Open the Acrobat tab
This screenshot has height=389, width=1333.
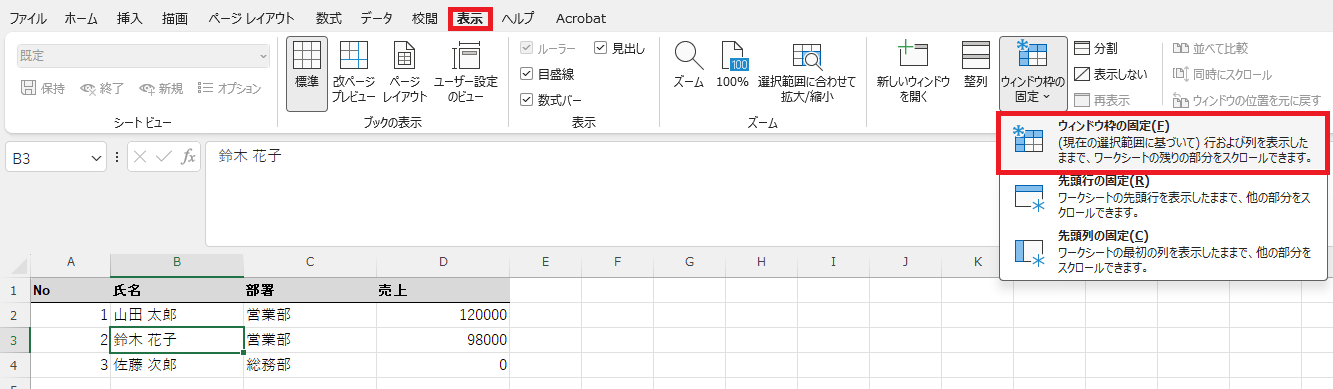tap(580, 18)
